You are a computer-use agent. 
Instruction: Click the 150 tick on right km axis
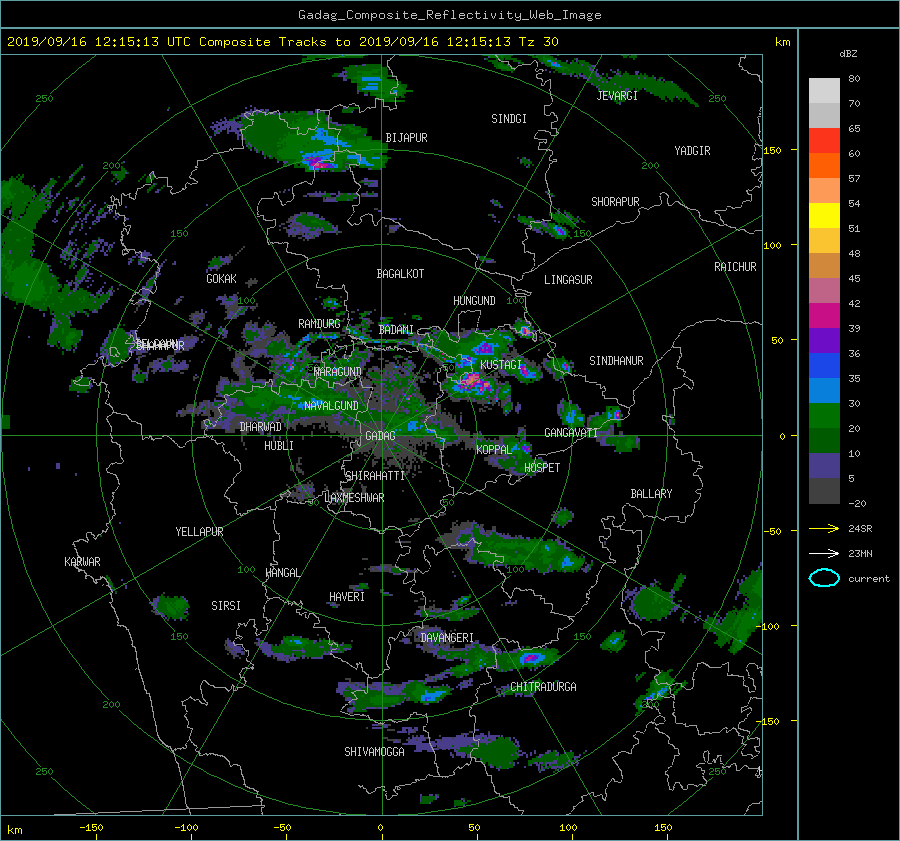point(773,150)
